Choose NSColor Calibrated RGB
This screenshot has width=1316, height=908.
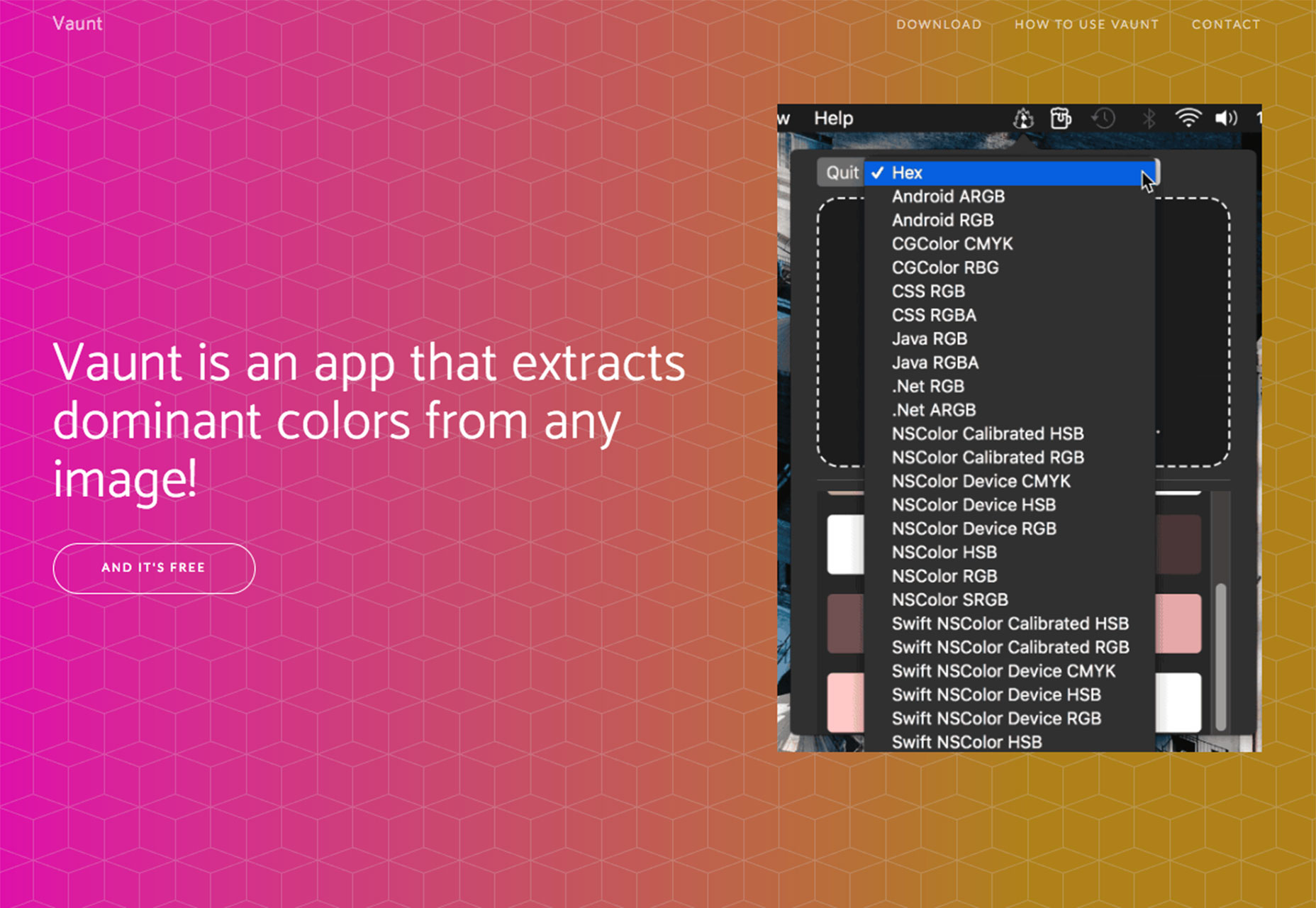point(1010,458)
